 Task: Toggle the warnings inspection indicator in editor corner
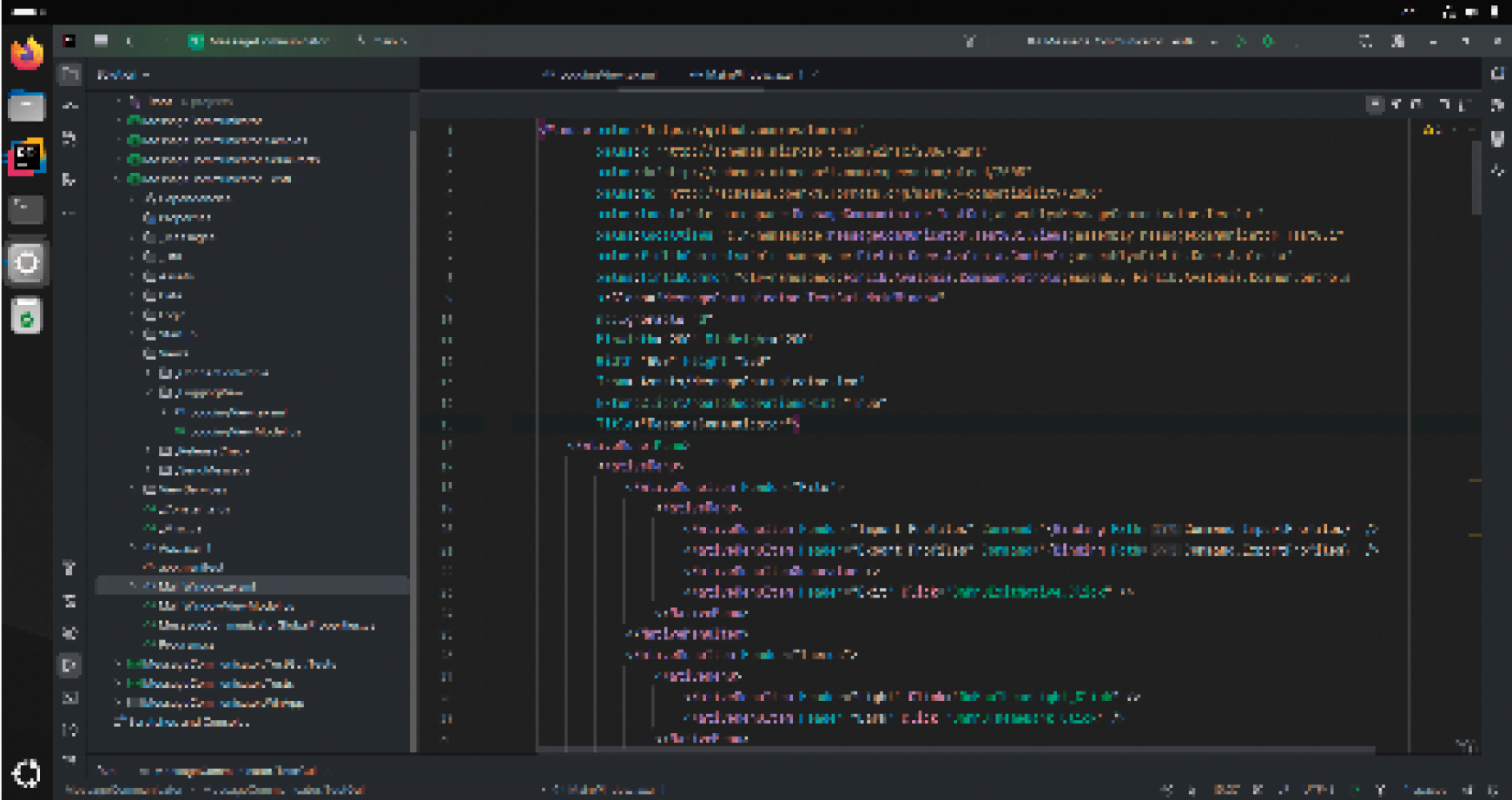(1433, 130)
